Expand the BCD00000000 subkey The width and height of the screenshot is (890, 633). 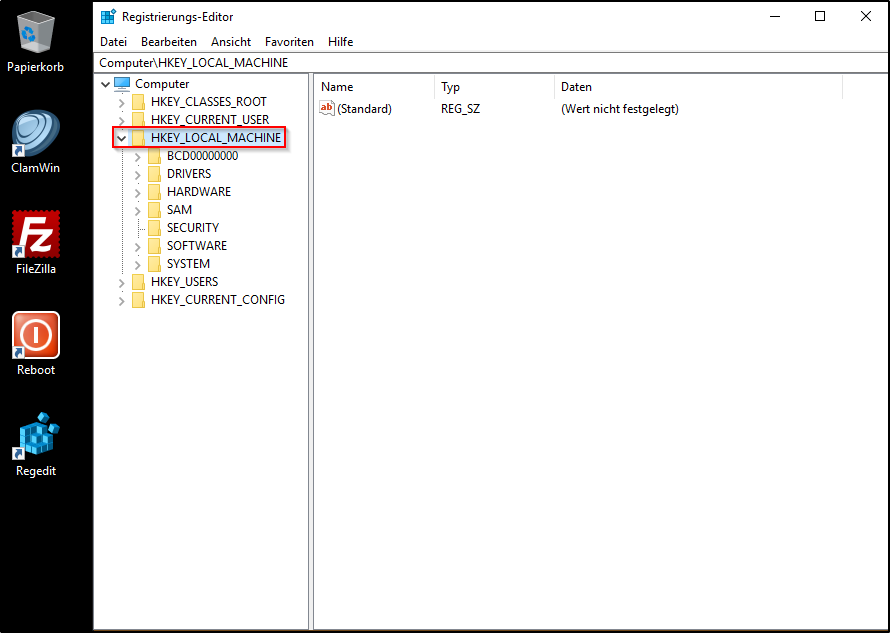pos(137,157)
